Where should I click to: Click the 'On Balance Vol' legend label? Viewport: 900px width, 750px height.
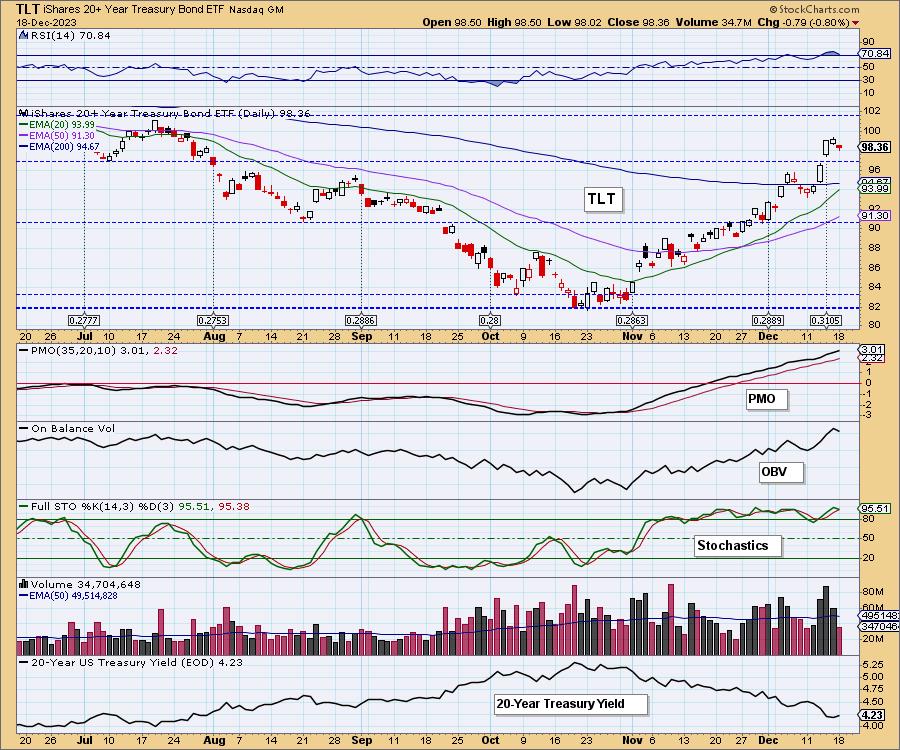tap(73, 429)
